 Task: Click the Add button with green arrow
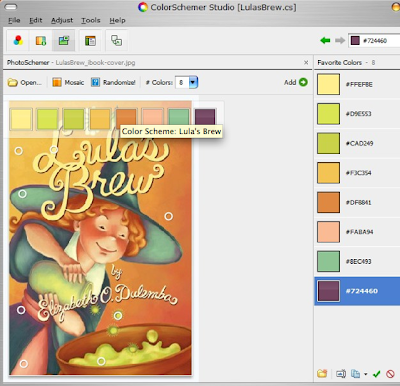coord(296,82)
